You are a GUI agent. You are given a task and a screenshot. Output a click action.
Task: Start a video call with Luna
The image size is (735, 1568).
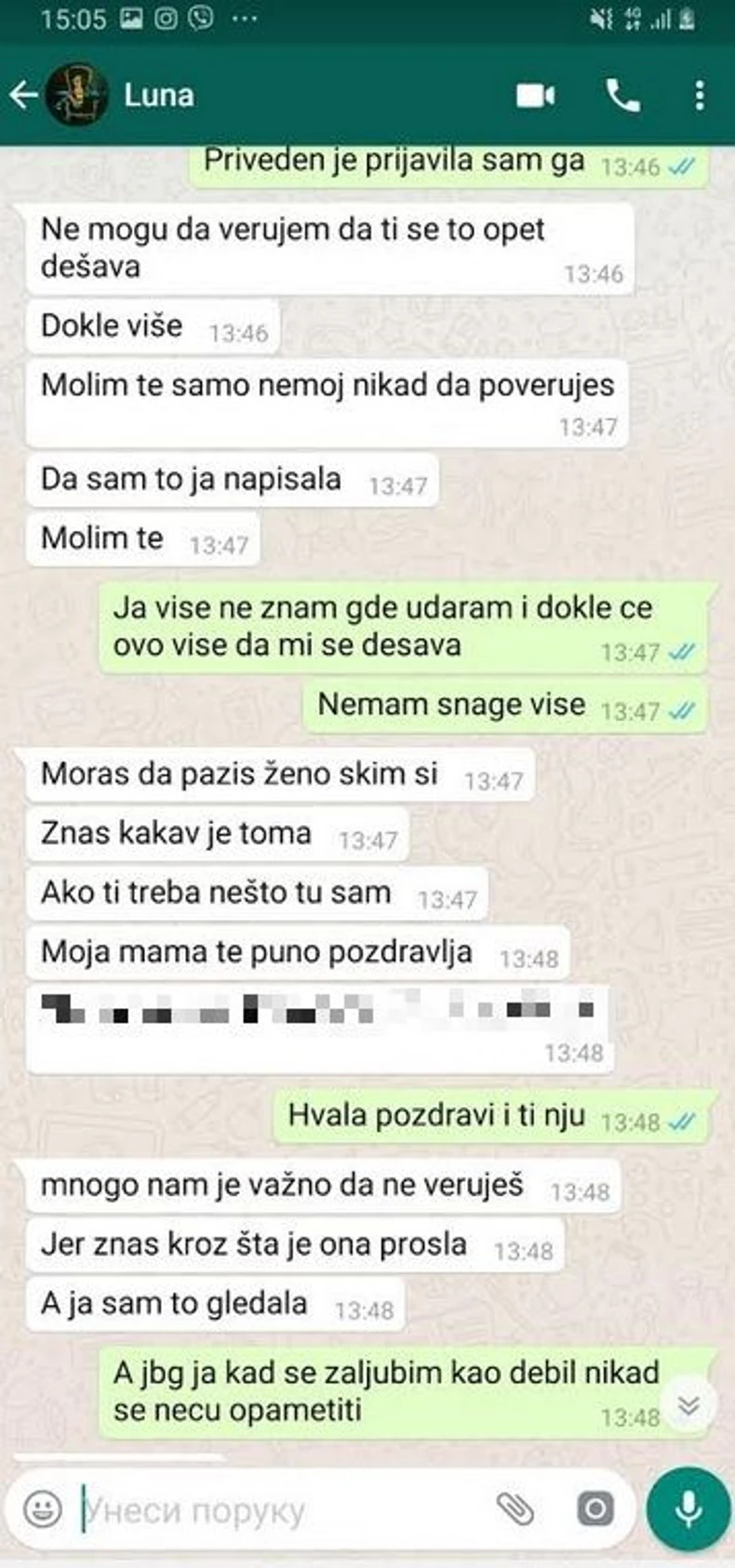point(536,95)
